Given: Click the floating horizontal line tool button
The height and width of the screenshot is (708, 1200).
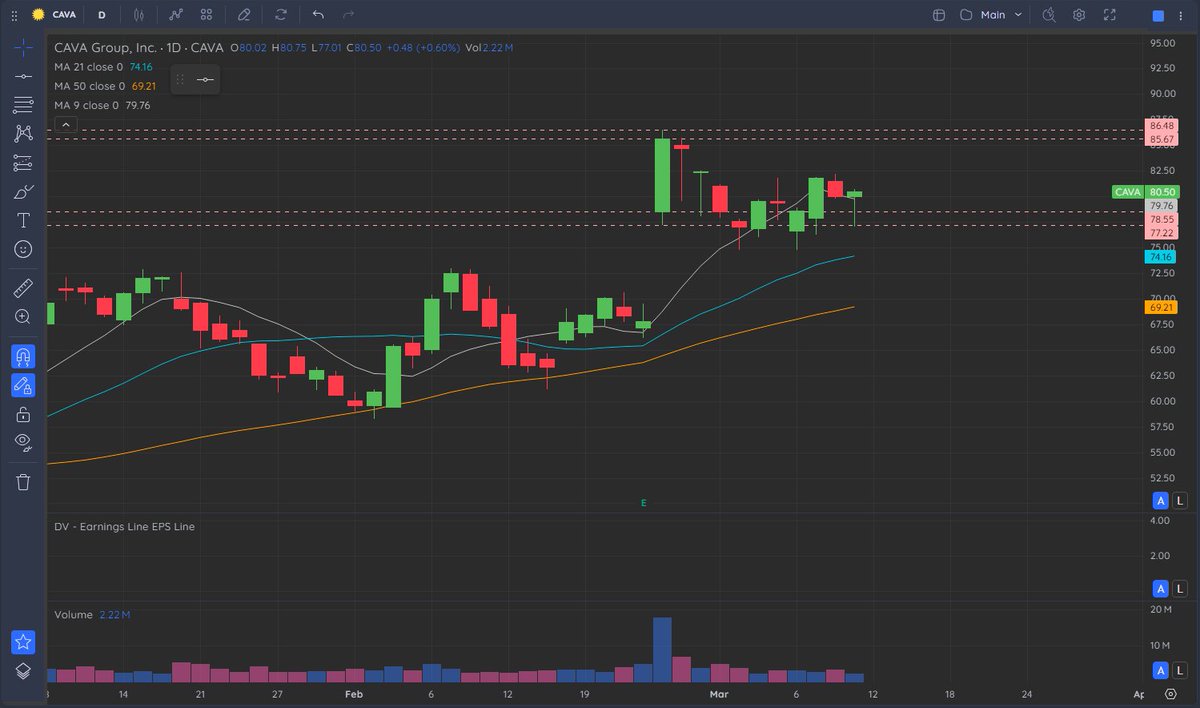Looking at the screenshot, I should pos(205,79).
